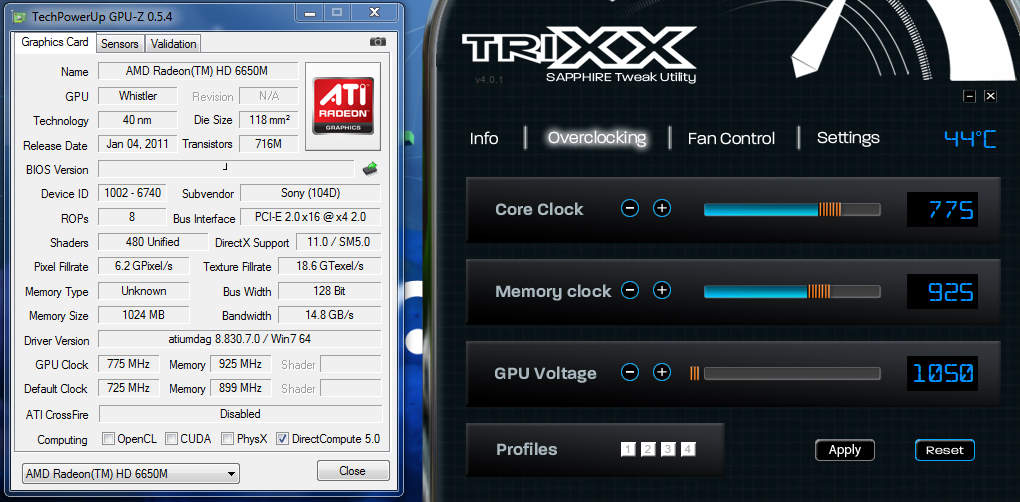Click the GPU field showing Whistler

click(138, 96)
